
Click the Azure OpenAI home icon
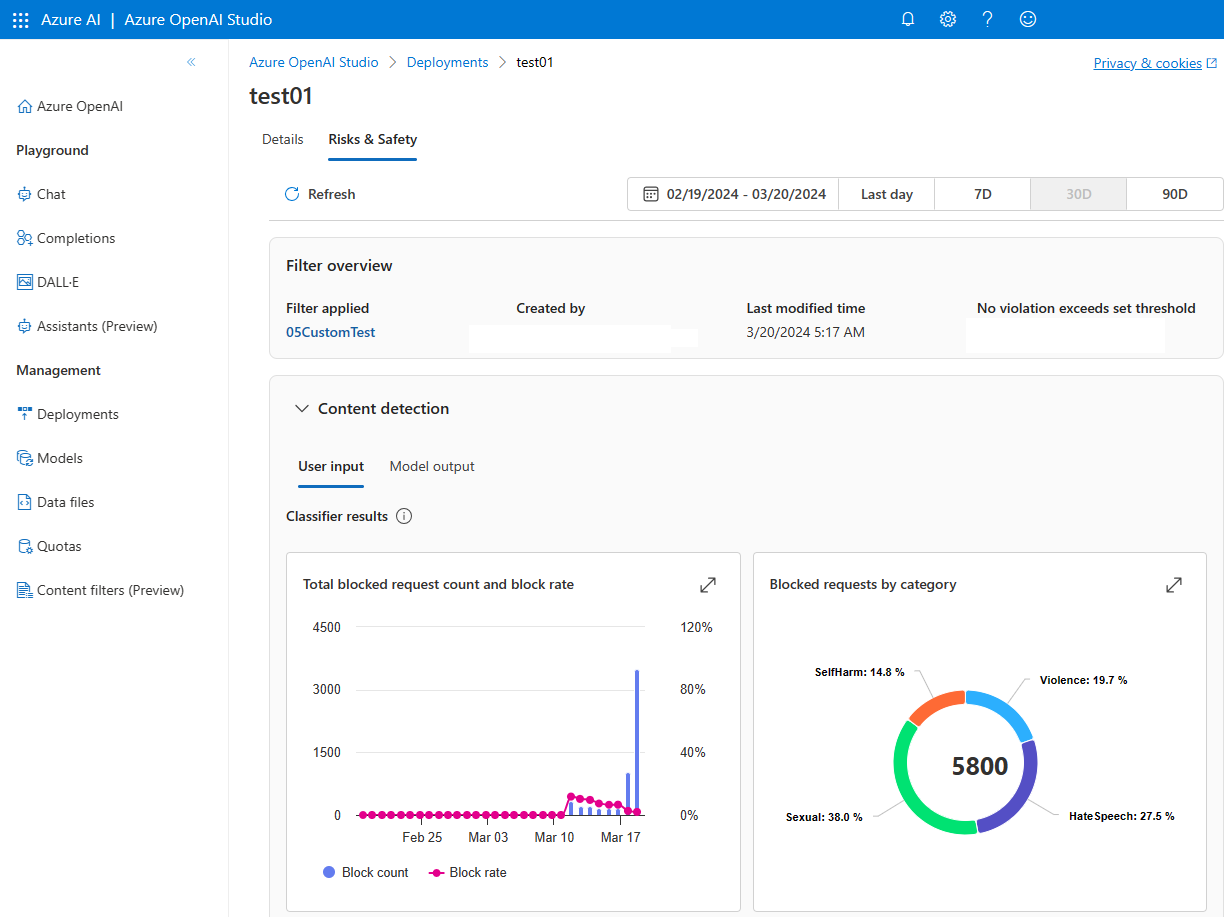pyautogui.click(x=25, y=107)
